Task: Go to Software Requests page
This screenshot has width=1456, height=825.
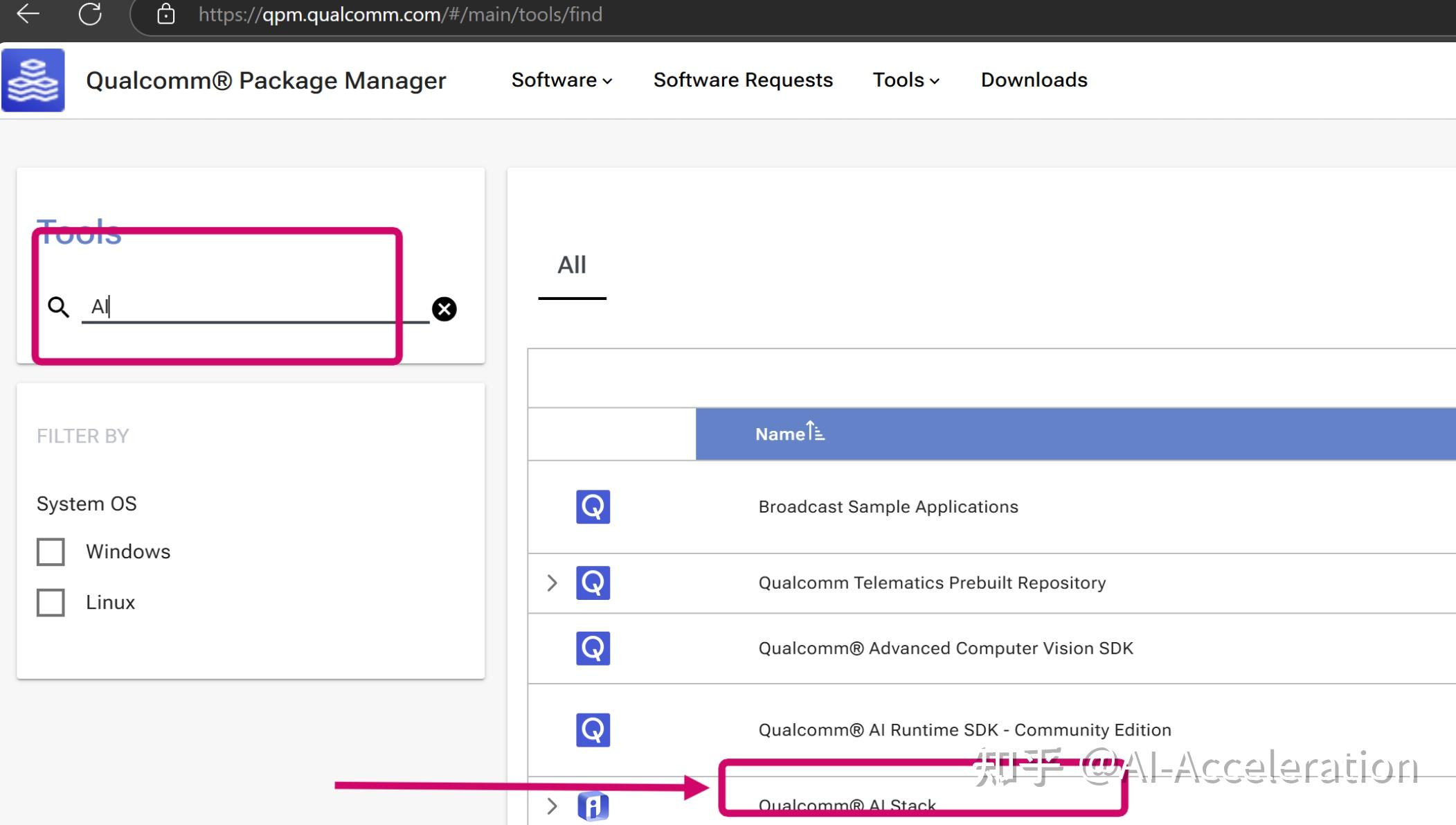Action: tap(743, 80)
